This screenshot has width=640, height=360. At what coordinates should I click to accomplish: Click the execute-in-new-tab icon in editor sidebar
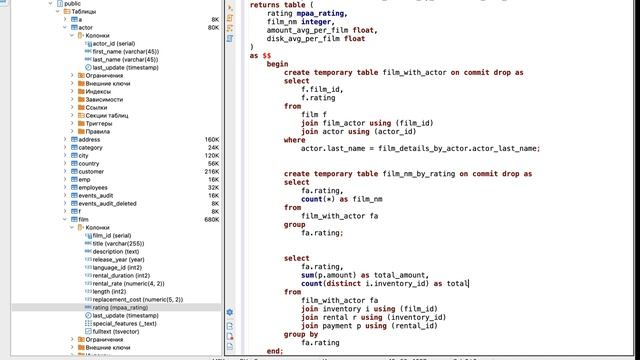pos(230,18)
